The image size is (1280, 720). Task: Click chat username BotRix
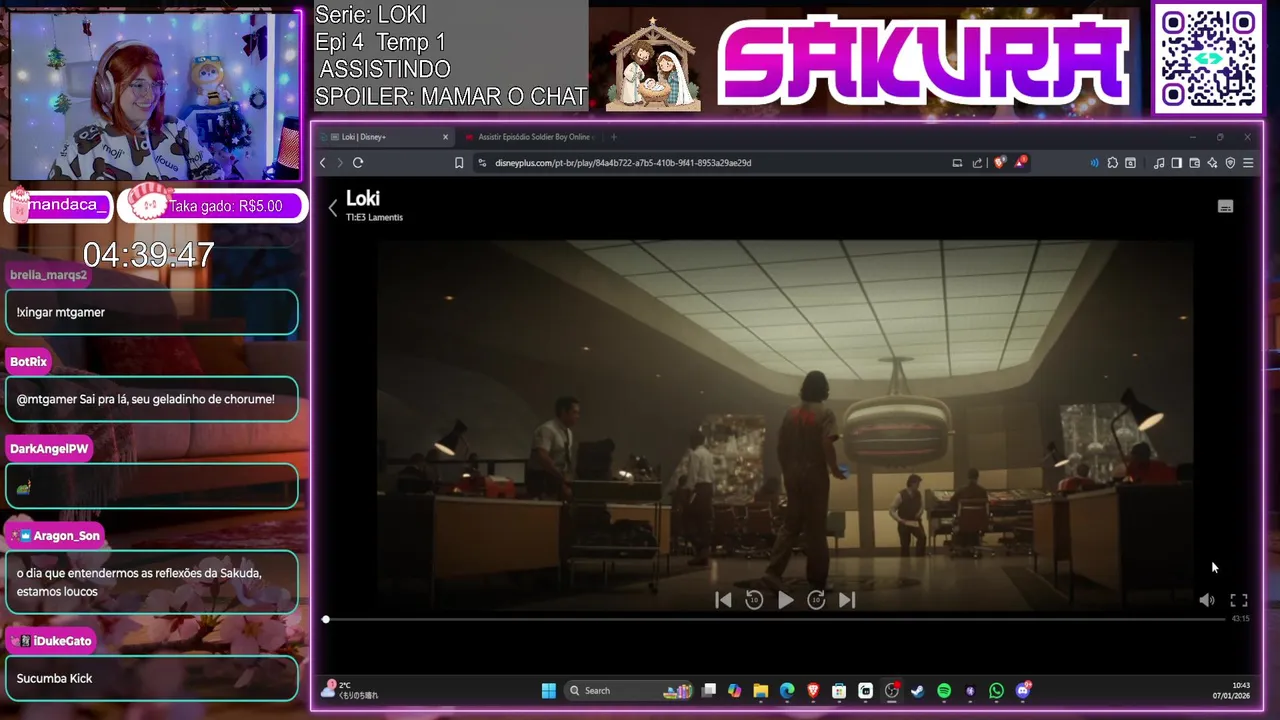pyautogui.click(x=29, y=362)
